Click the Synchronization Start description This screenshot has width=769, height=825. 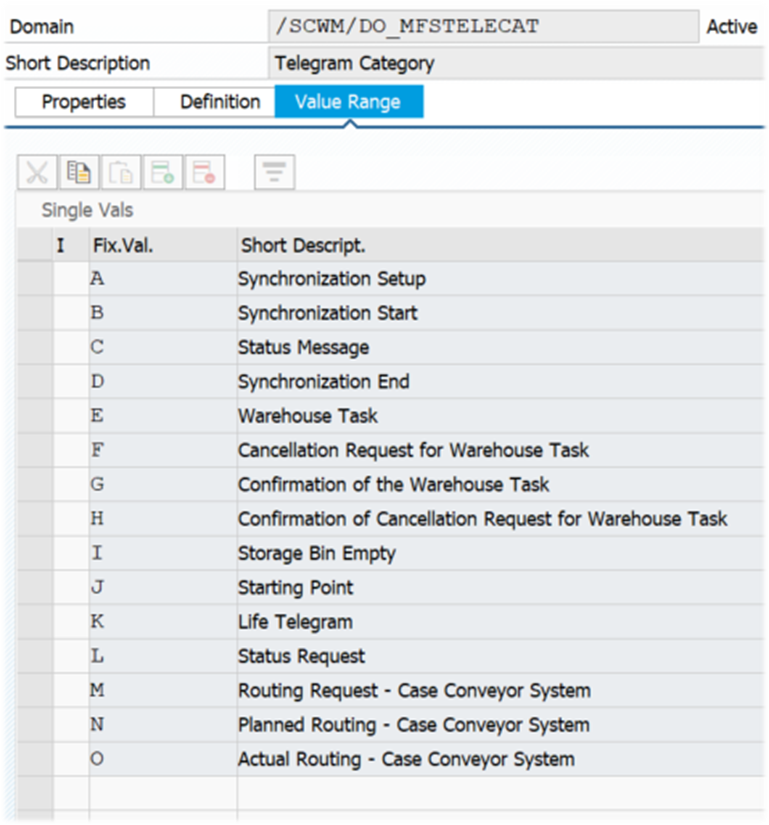point(328,313)
